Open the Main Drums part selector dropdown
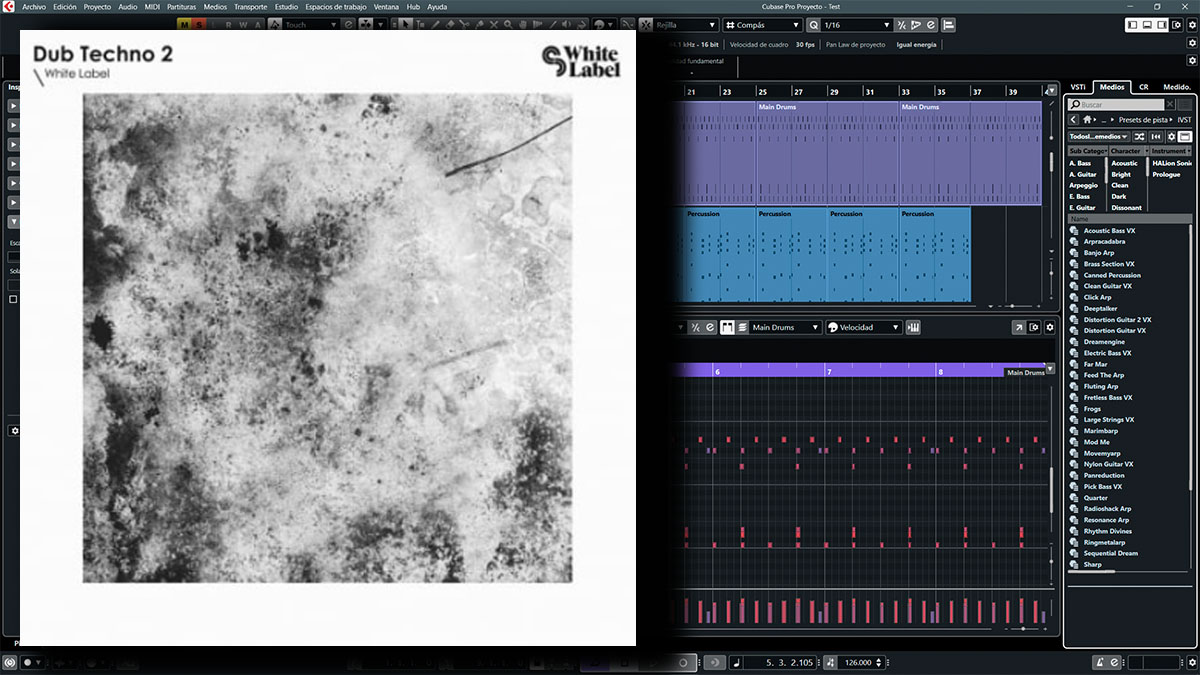This screenshot has height=675, width=1200. pos(785,327)
